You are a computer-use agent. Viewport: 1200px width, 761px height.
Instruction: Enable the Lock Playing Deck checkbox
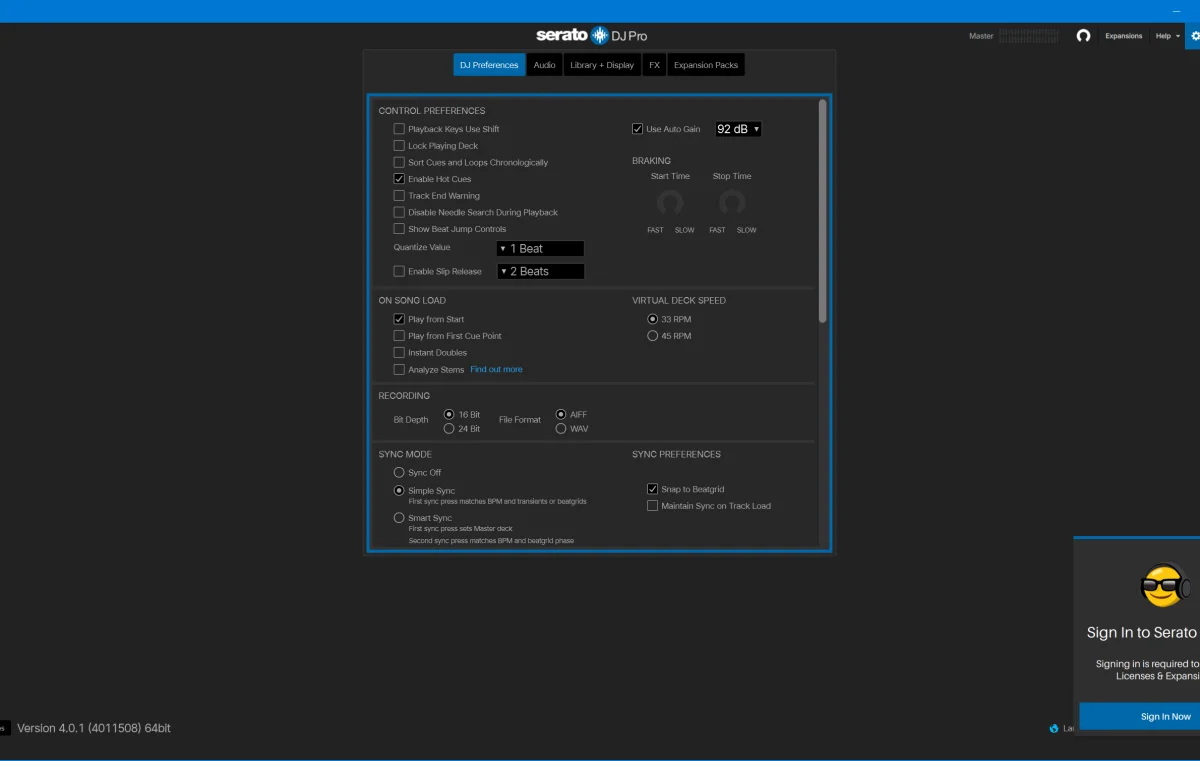399,146
